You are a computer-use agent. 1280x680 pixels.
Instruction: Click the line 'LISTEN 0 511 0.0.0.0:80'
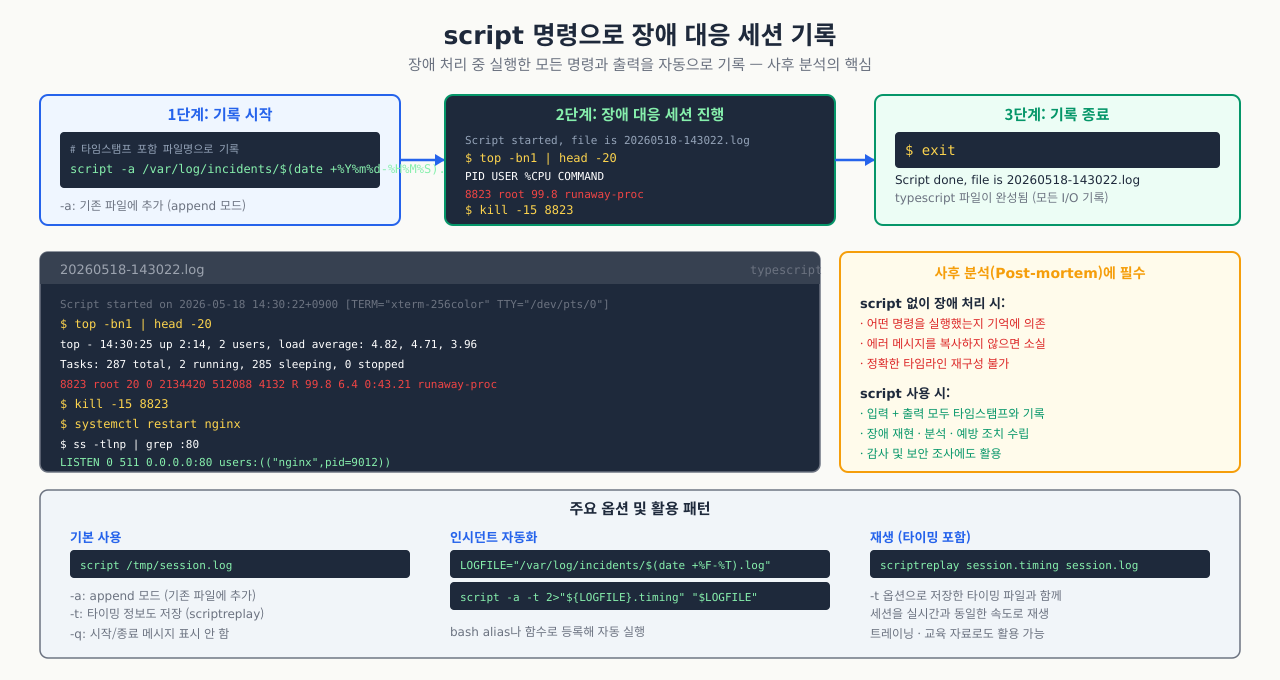click(225, 463)
